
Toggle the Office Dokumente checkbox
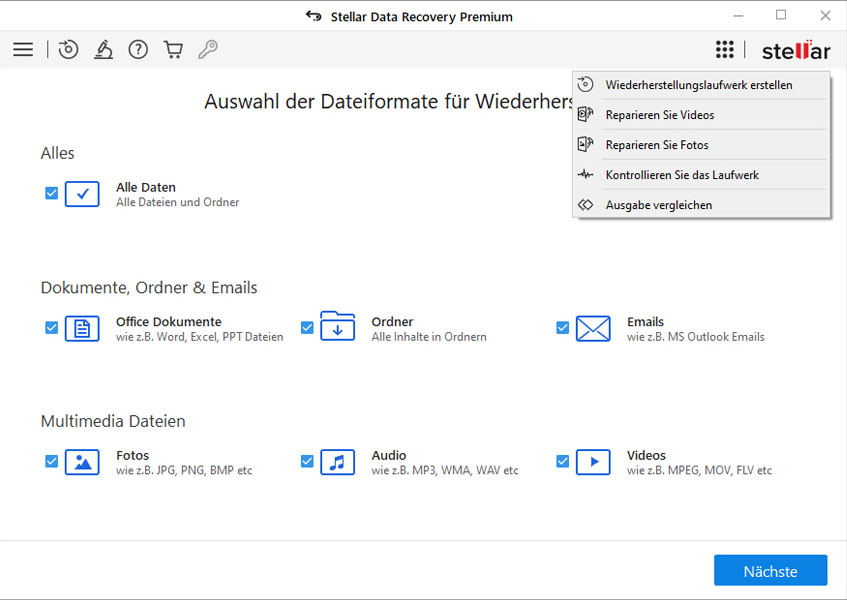51,327
